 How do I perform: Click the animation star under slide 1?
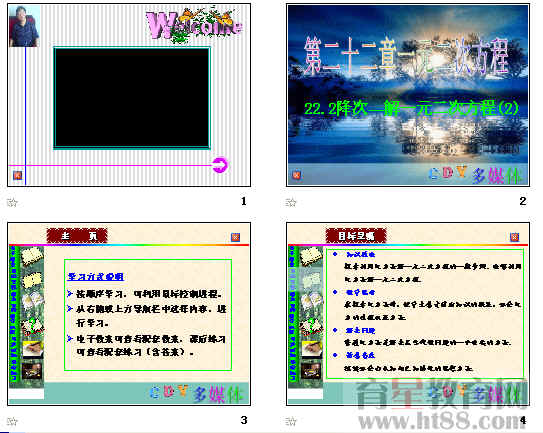point(12,202)
